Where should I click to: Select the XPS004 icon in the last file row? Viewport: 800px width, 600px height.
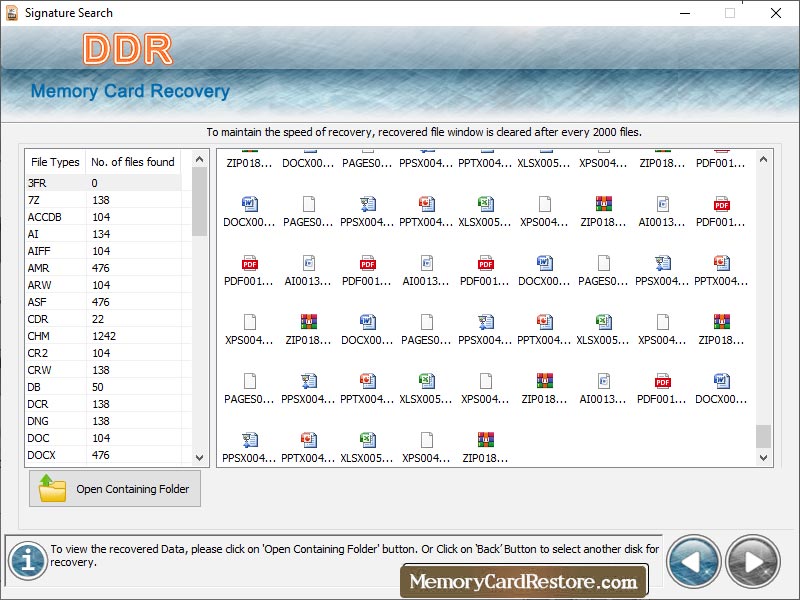[x=427, y=440]
